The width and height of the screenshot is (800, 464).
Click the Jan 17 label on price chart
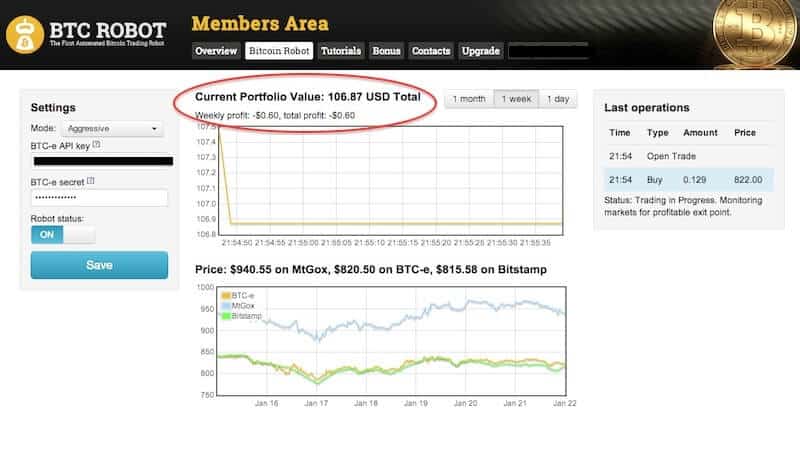pyautogui.click(x=316, y=403)
